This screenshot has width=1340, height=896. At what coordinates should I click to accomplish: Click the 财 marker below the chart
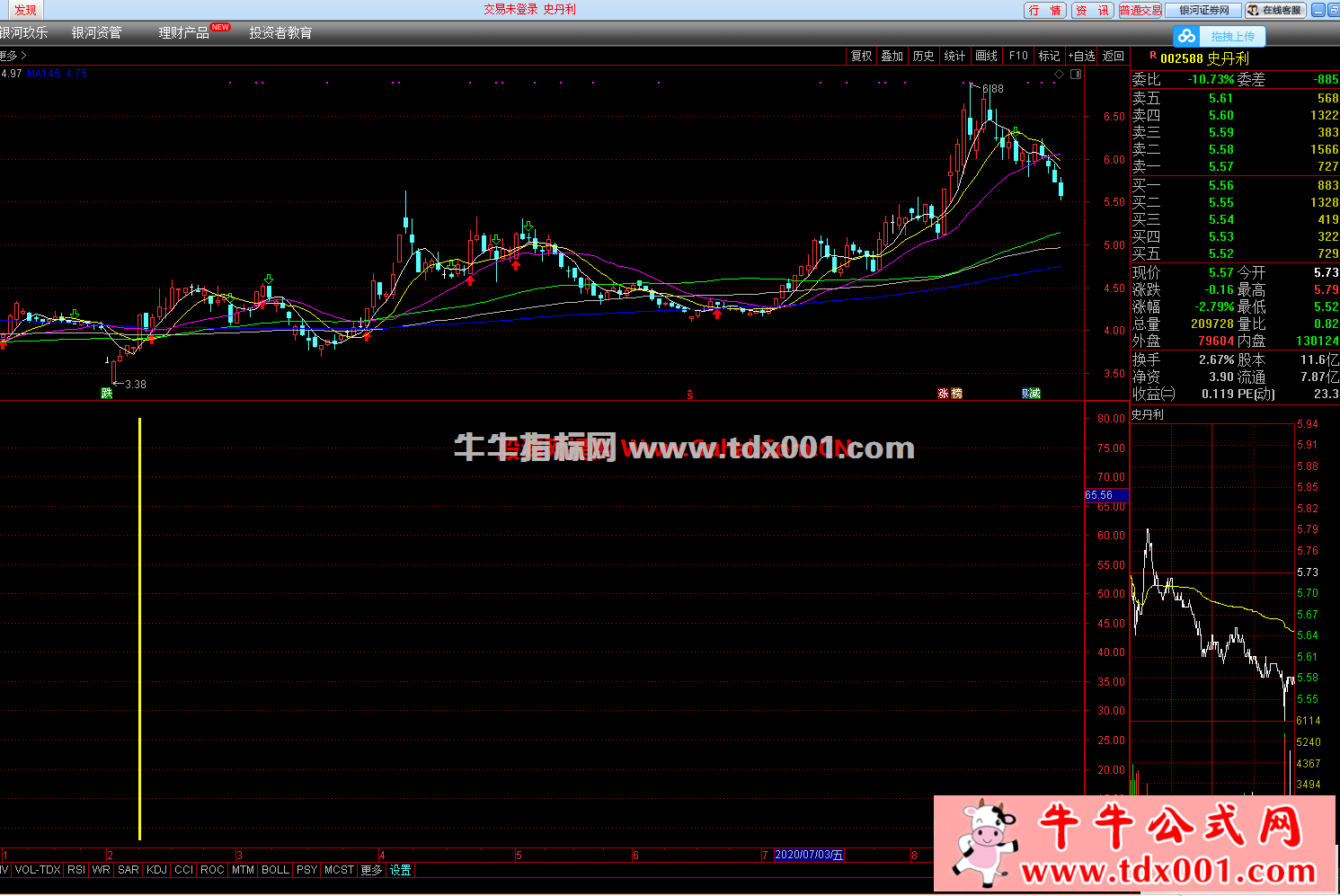point(1026,394)
